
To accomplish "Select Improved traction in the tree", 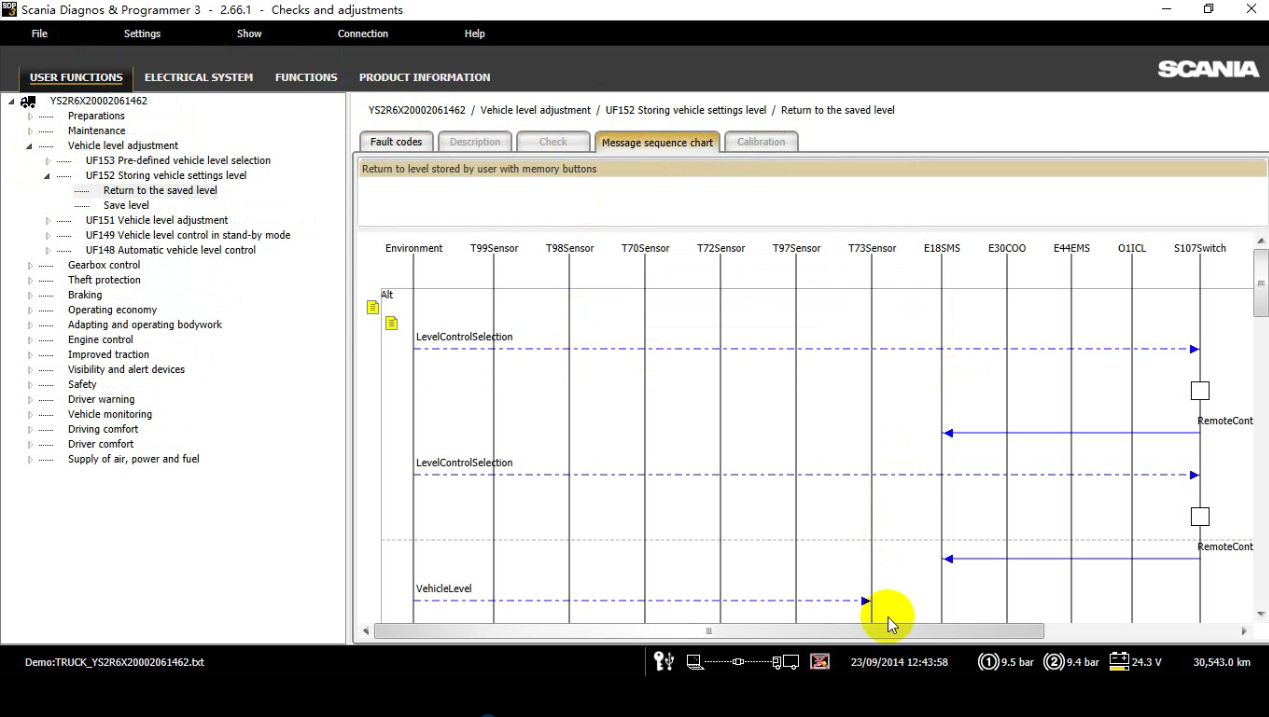I will coord(108,355).
